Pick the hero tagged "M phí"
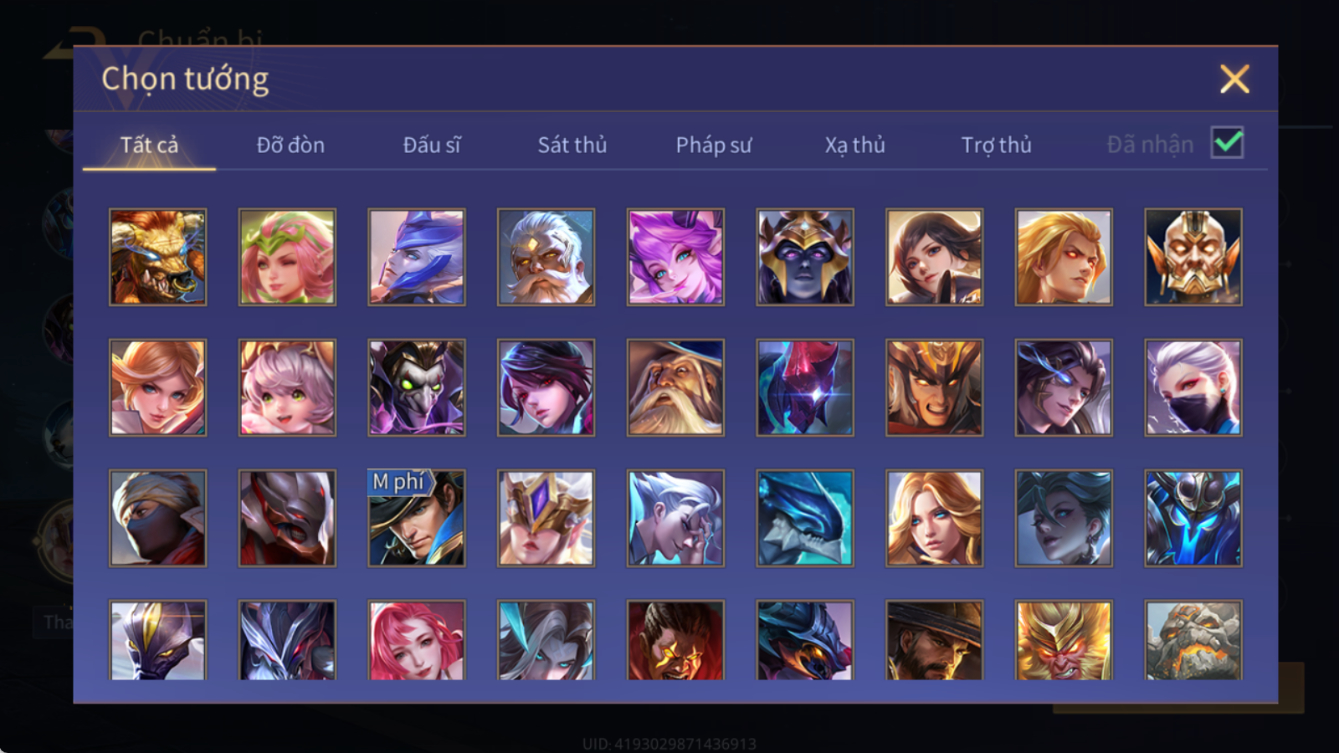 coord(416,518)
